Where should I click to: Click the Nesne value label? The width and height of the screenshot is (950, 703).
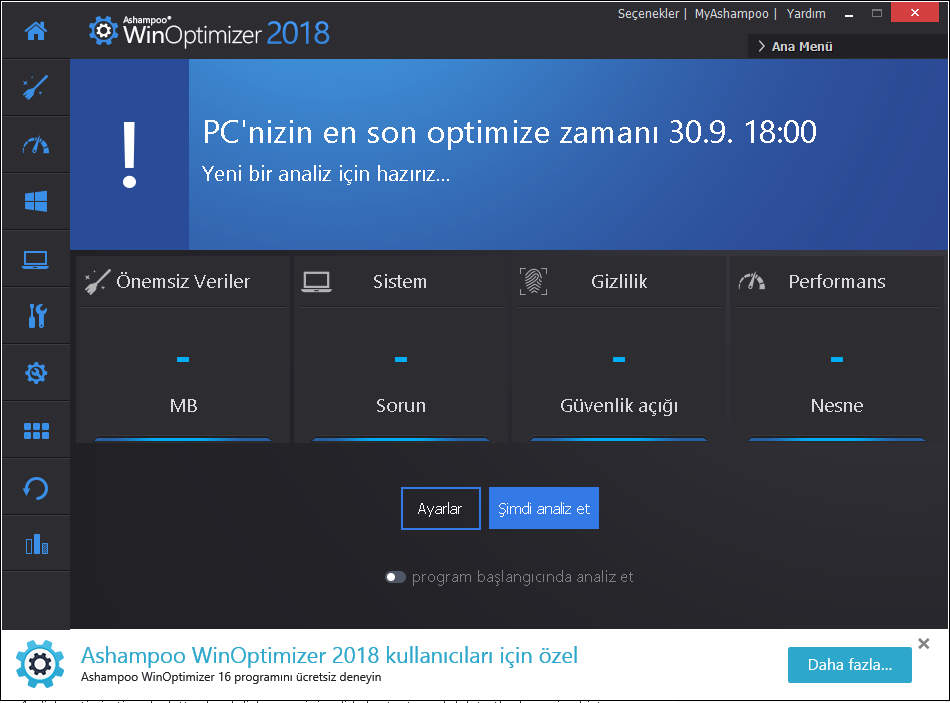tap(837, 405)
